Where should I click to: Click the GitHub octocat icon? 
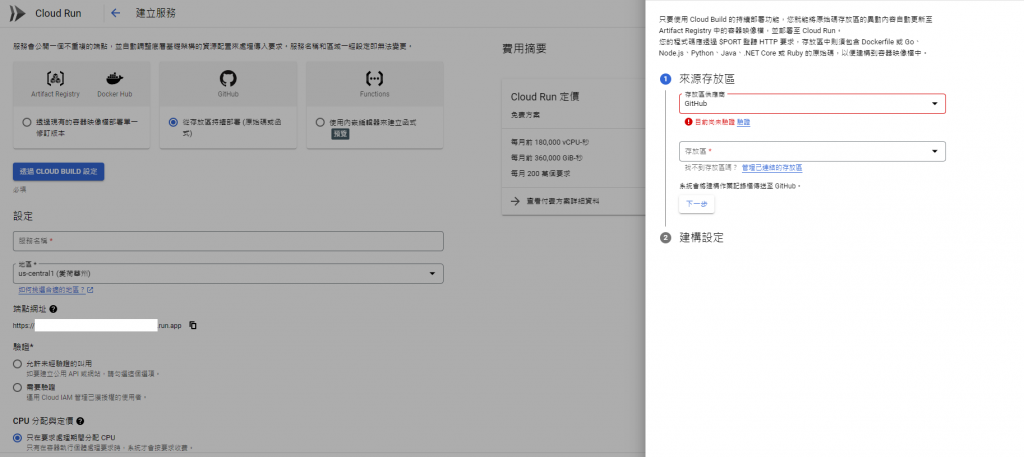pyautogui.click(x=228, y=79)
